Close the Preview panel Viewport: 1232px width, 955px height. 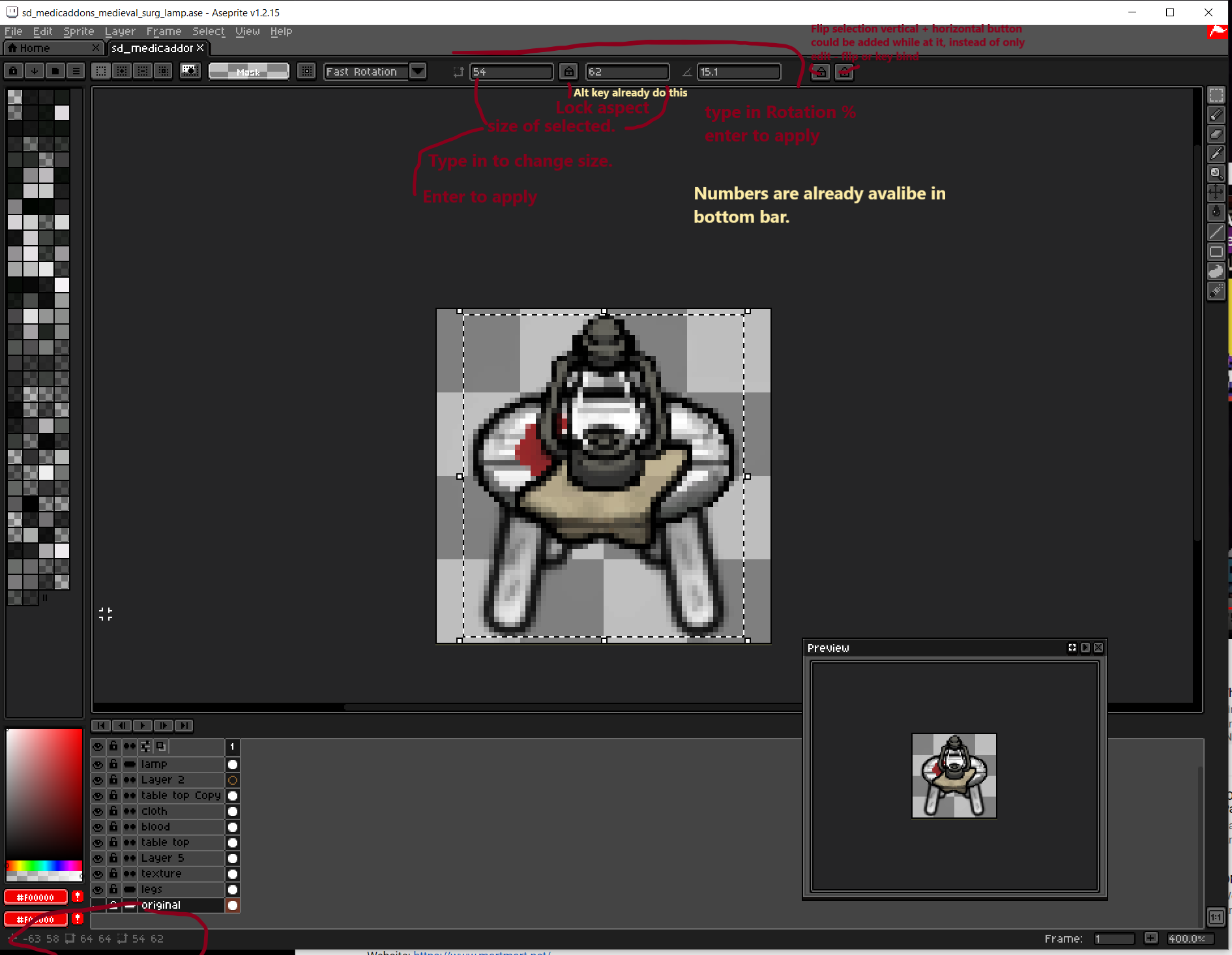[x=1099, y=647]
